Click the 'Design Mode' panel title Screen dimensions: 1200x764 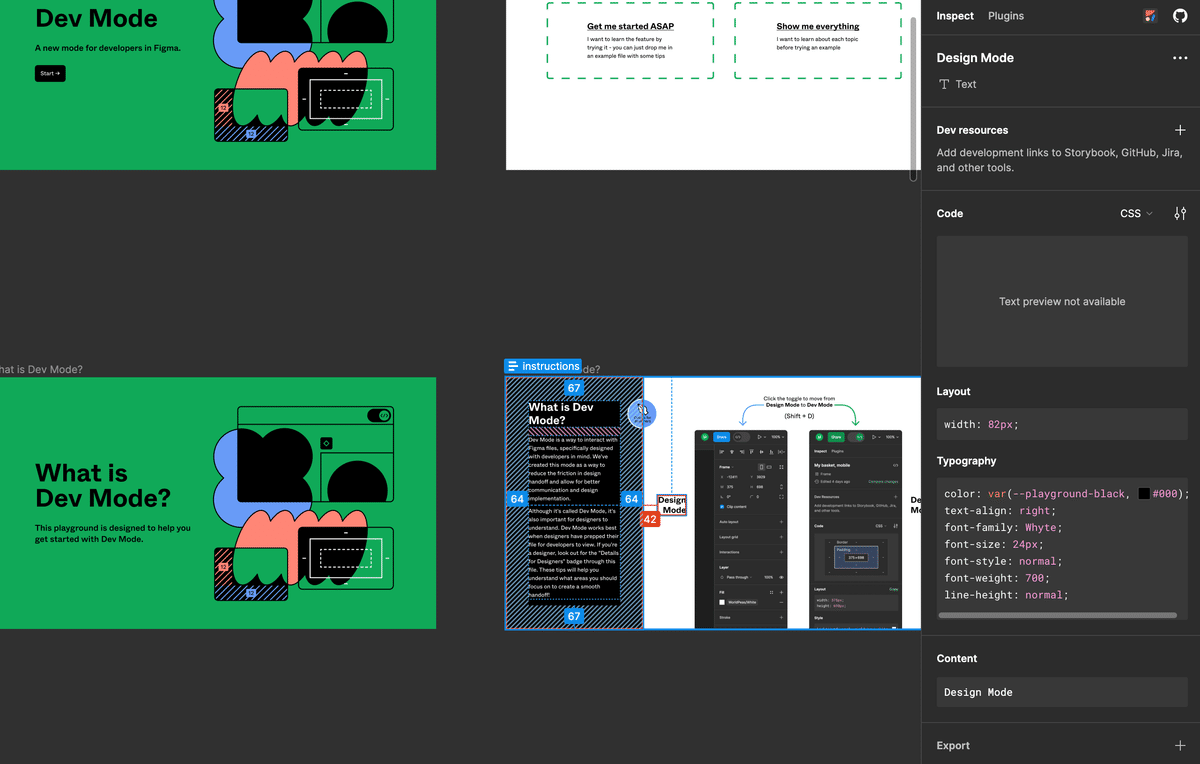(x=975, y=58)
